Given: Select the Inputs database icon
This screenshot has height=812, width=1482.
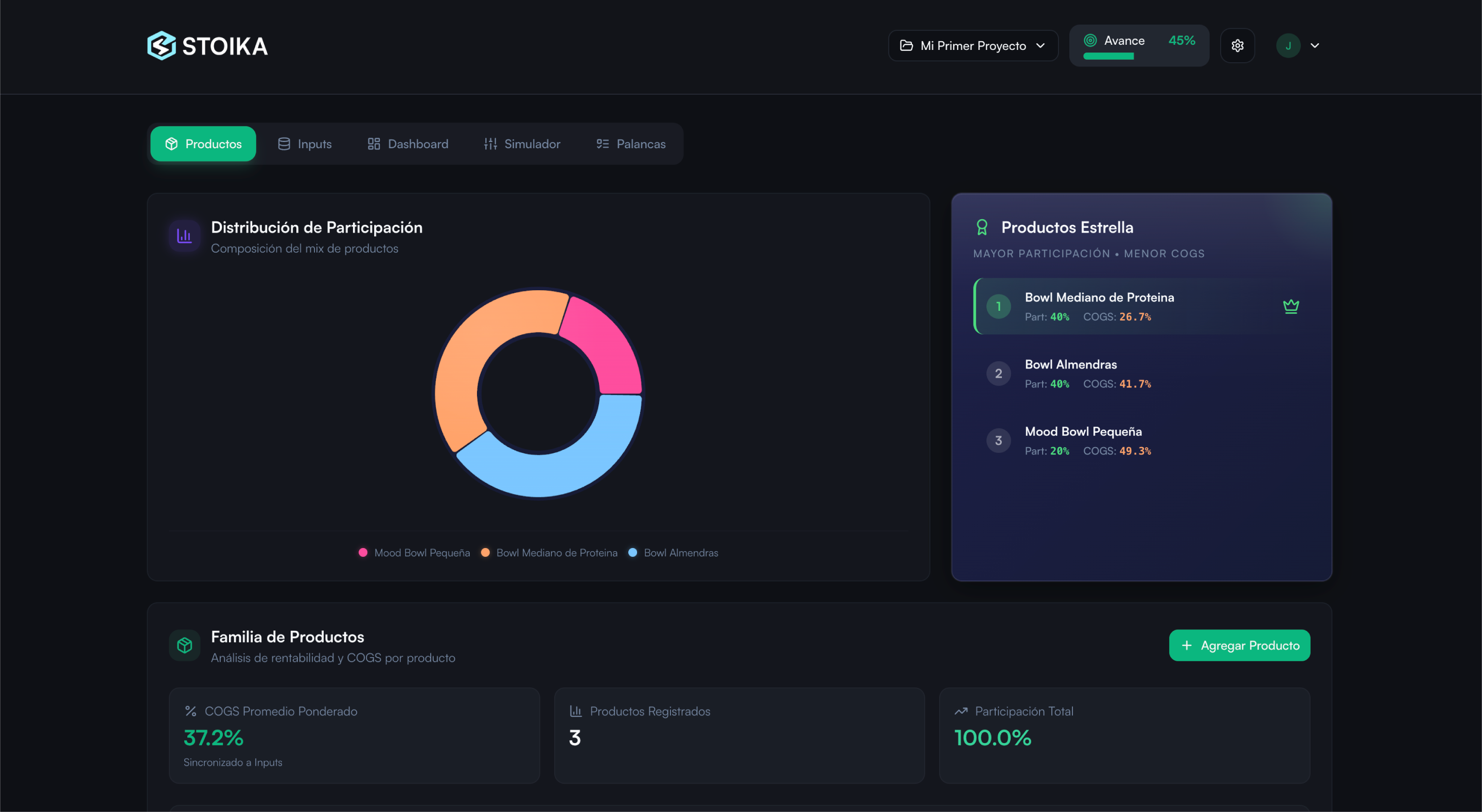Looking at the screenshot, I should tap(284, 144).
